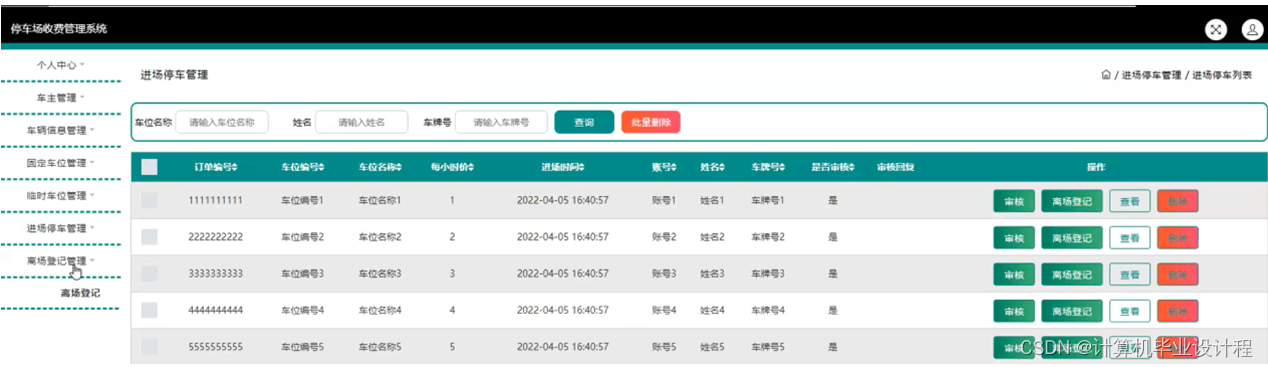Sort by 车位名称 column header
Viewport: 1268px width, 367px height.
click(380, 167)
